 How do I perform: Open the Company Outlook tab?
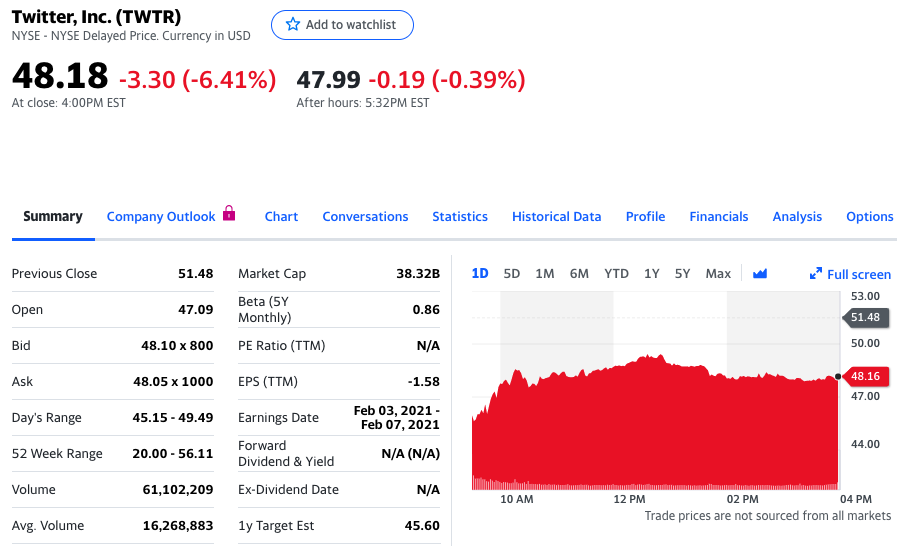click(161, 217)
